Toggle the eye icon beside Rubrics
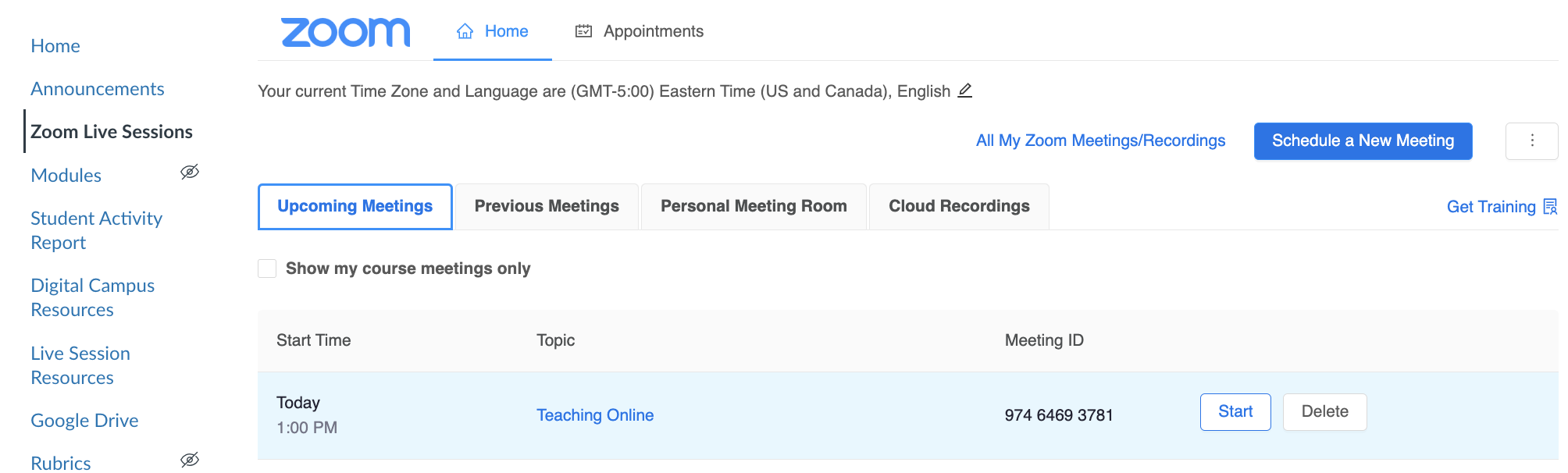1568x473 pixels. coord(190,460)
